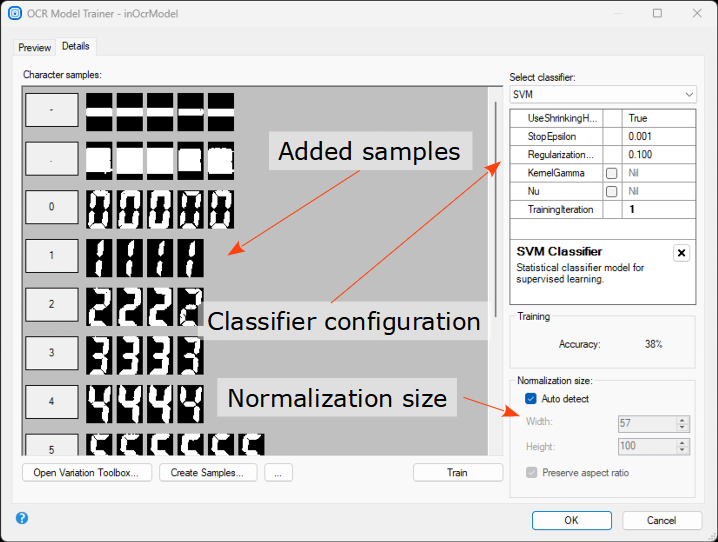Click the Height spinner arrows

pyautogui.click(x=682, y=447)
